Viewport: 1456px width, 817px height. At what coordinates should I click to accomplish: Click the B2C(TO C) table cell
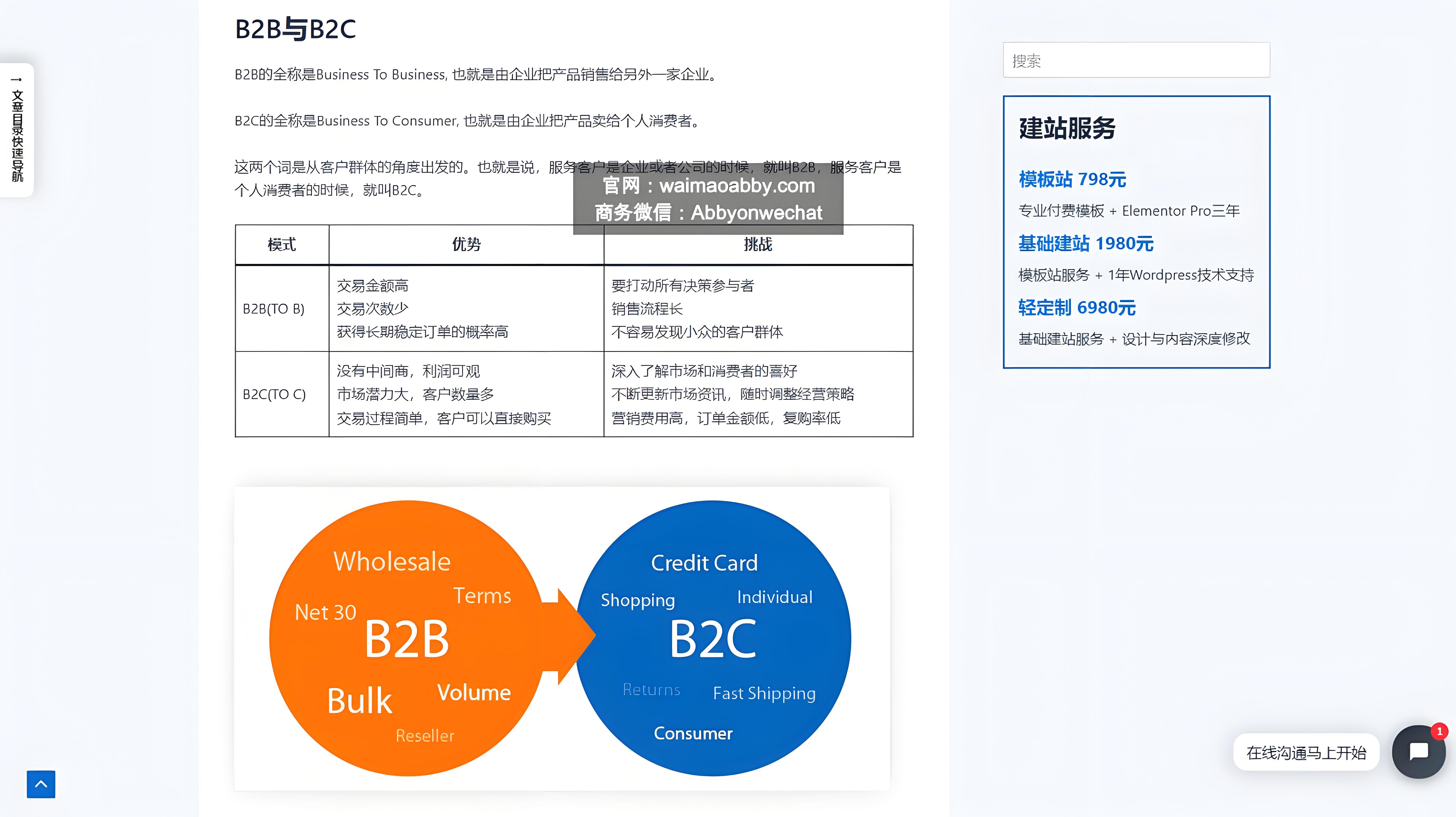282,394
